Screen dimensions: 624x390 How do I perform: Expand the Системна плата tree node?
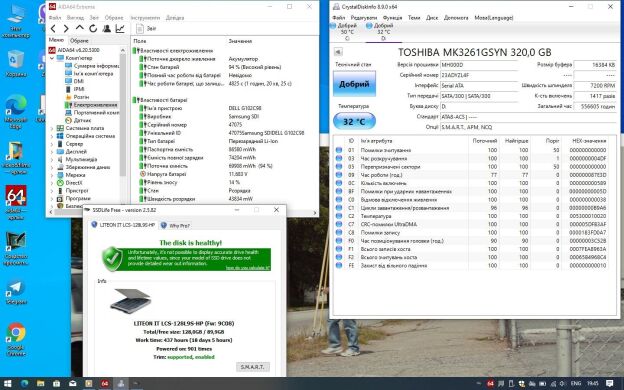(52, 128)
